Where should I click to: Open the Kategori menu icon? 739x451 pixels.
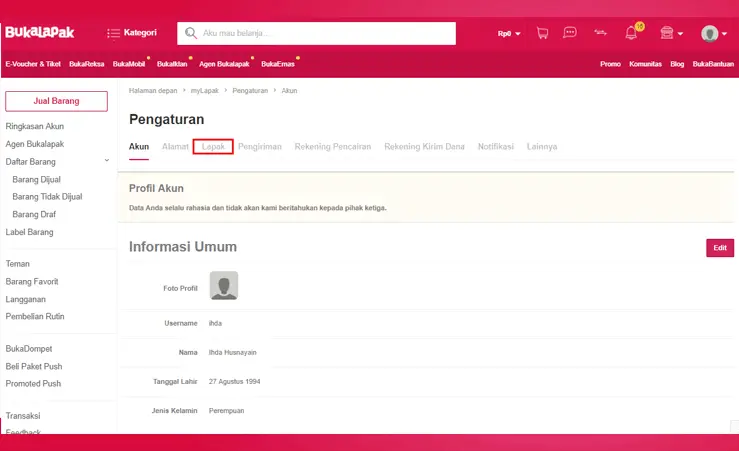point(113,33)
